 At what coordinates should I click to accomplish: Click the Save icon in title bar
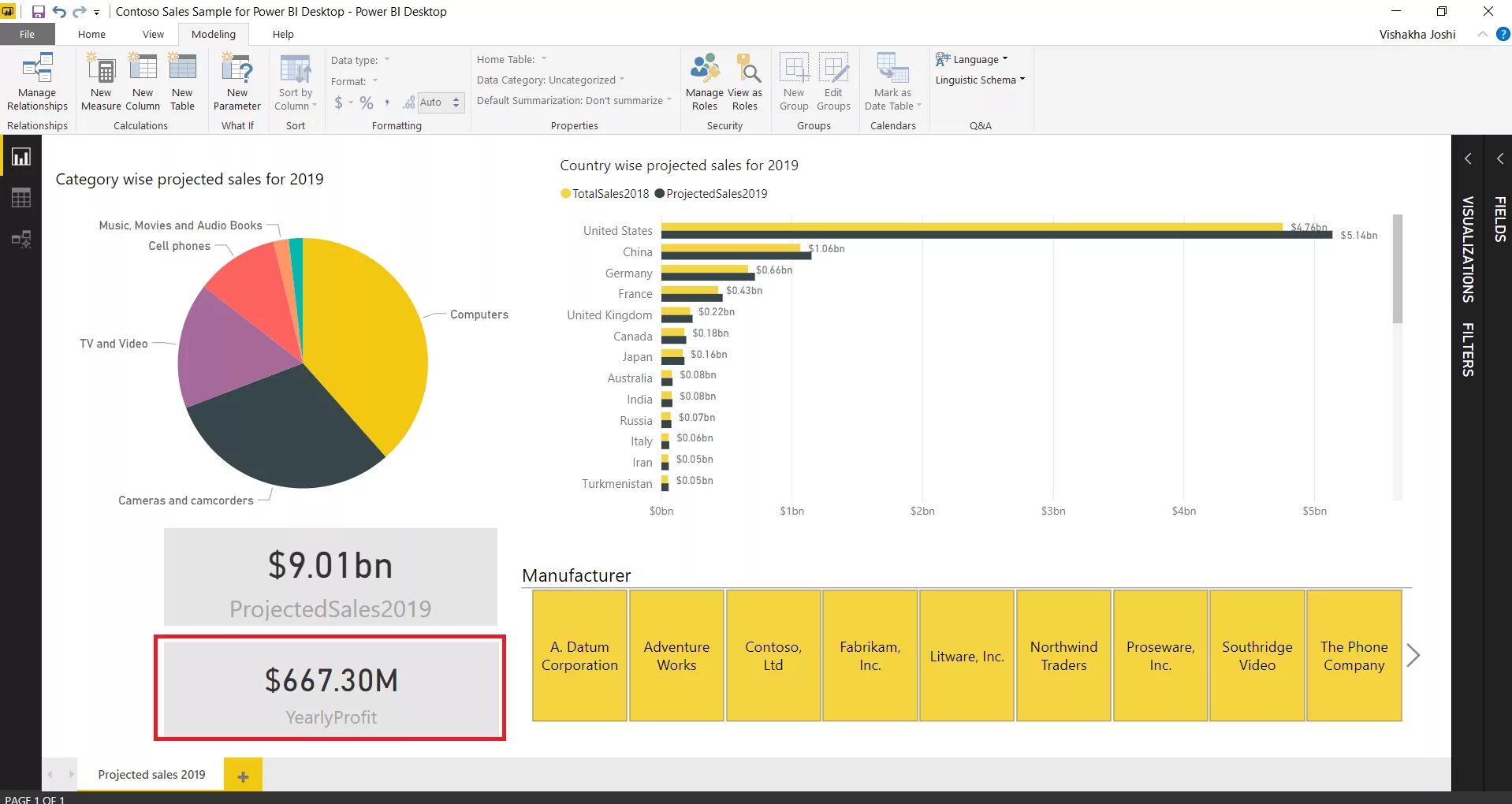38,12
